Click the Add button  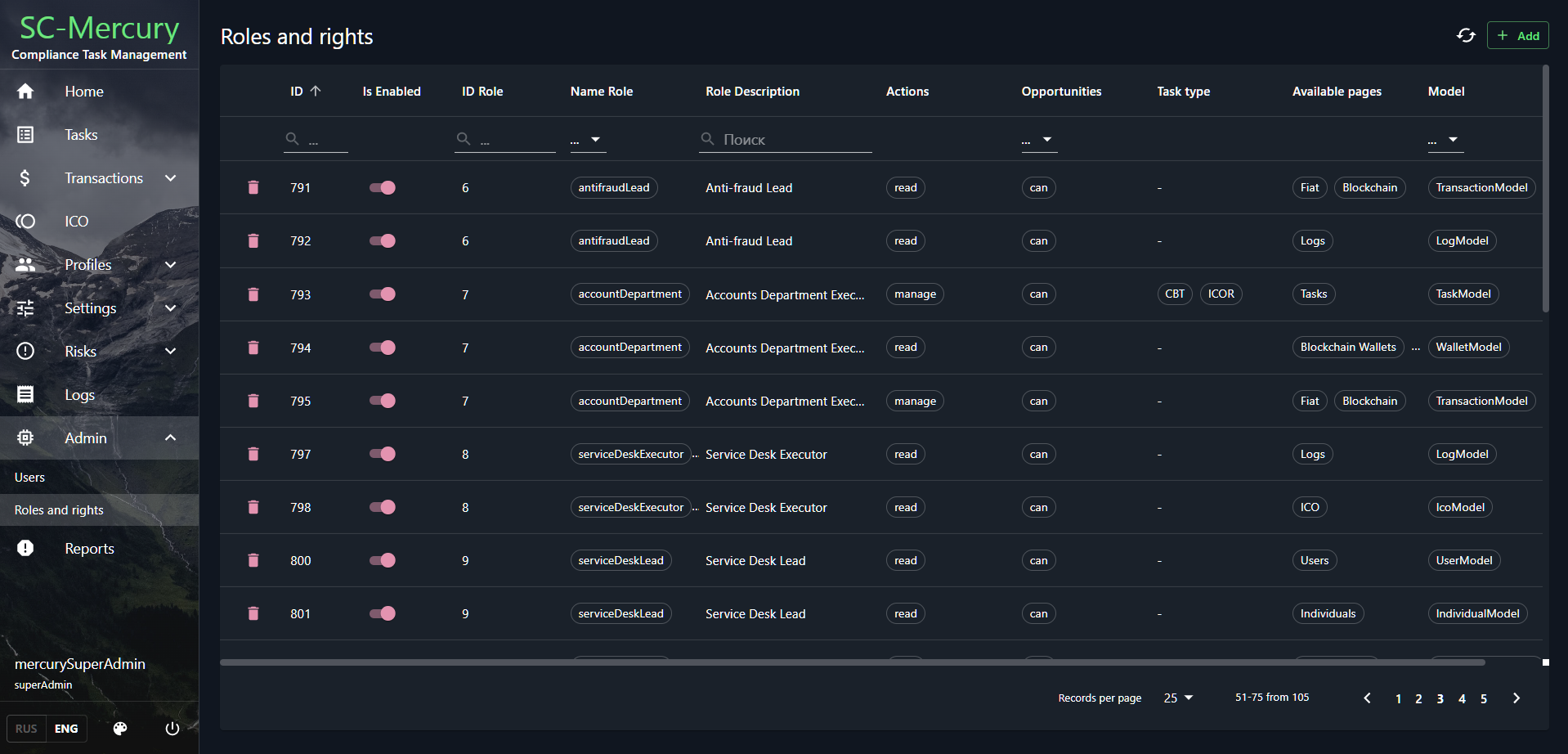(x=1517, y=35)
